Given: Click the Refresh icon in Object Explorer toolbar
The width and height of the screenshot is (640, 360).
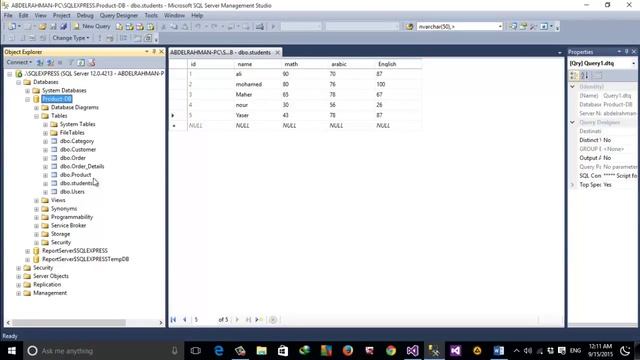Looking at the screenshot, I should pos(81,62).
